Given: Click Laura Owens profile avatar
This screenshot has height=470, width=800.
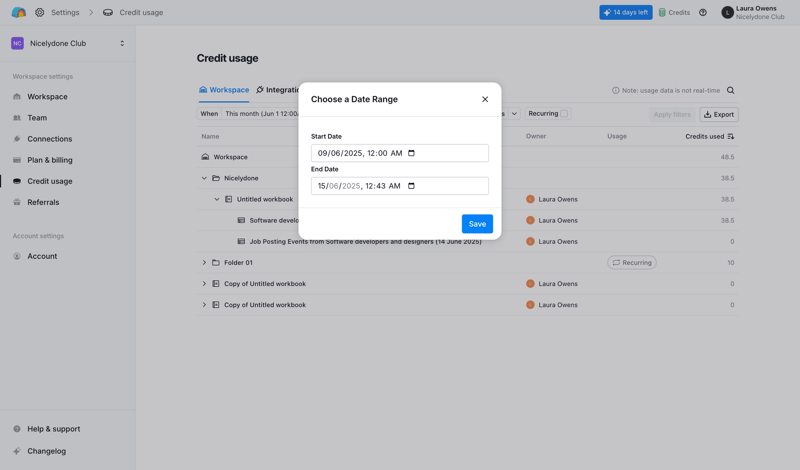Looking at the screenshot, I should click(x=727, y=12).
